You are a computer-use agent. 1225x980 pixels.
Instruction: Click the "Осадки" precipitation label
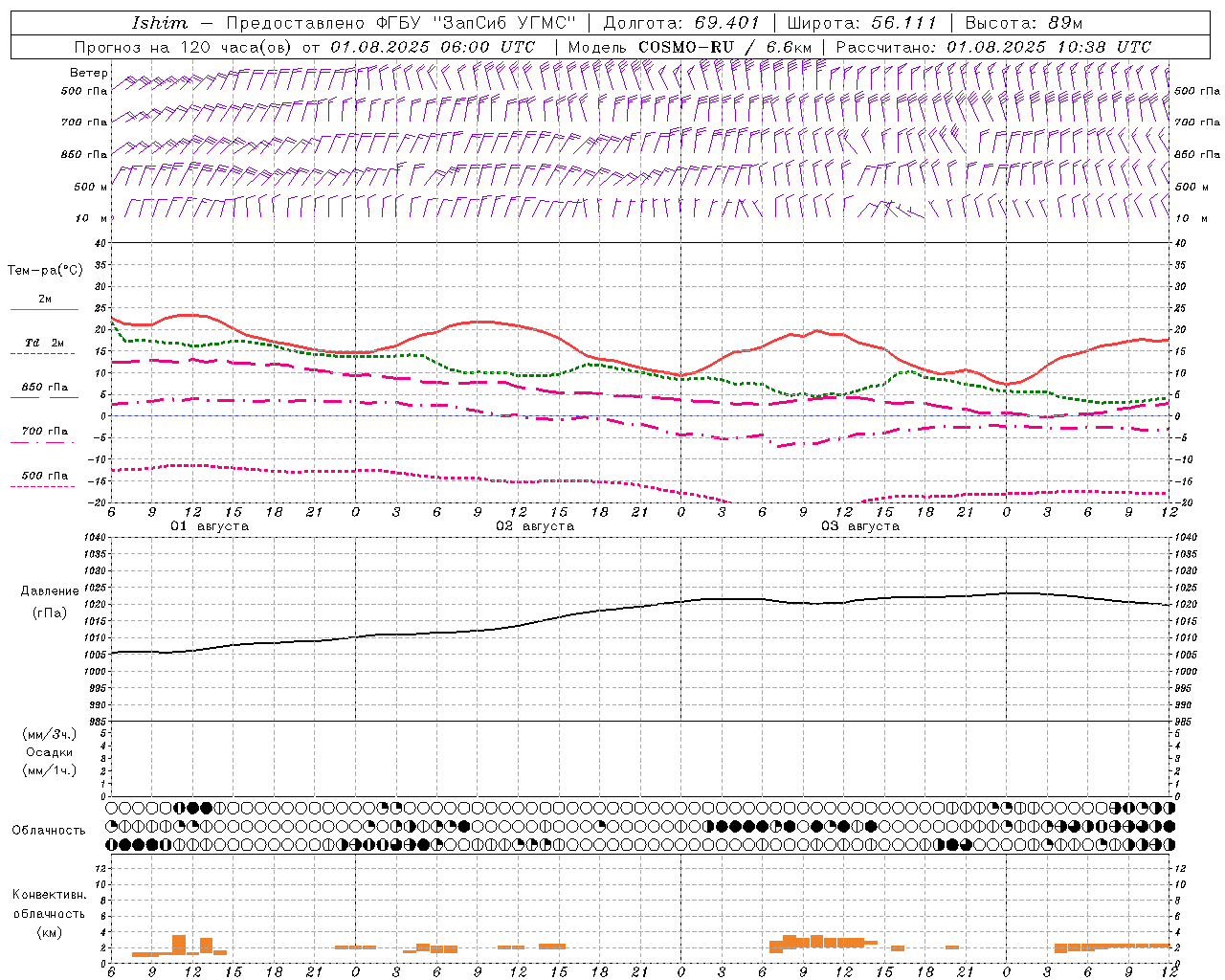point(50,752)
